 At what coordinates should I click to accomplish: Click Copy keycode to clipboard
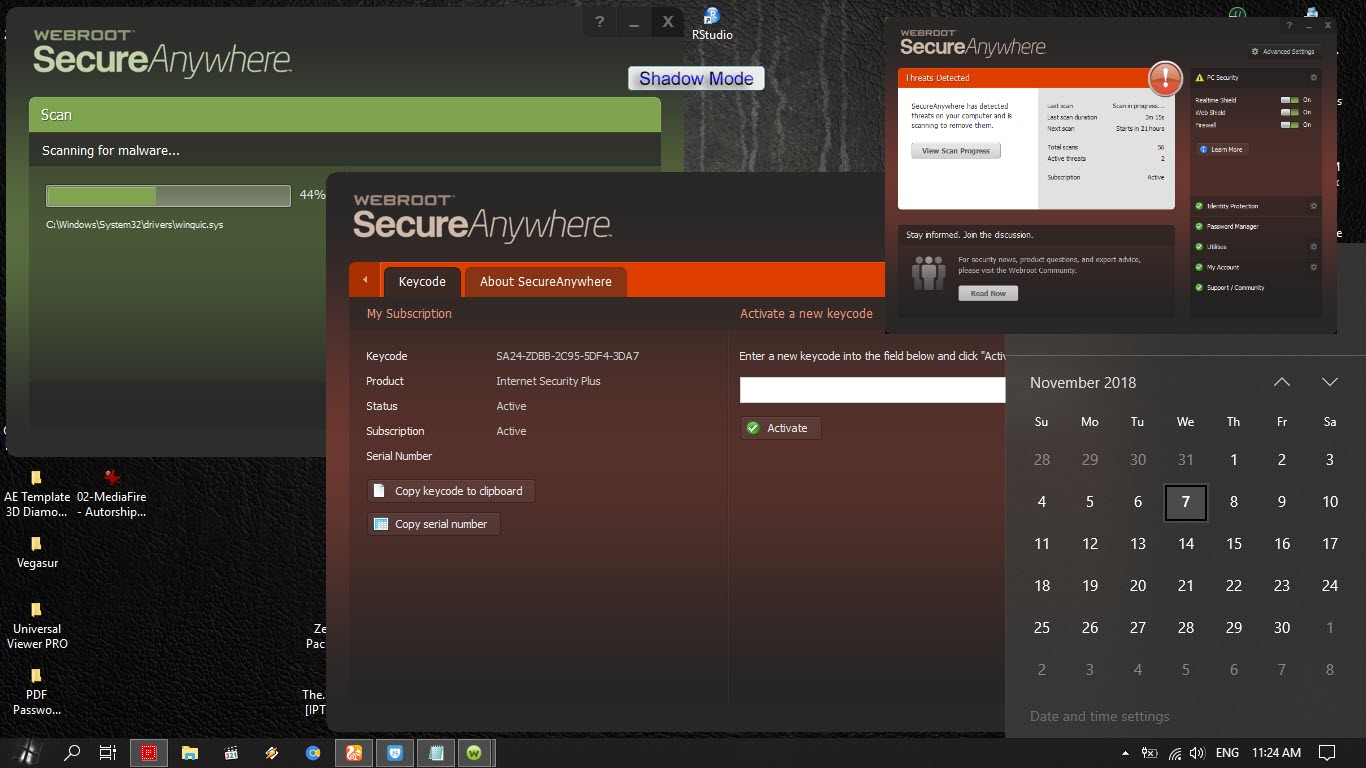tap(451, 491)
